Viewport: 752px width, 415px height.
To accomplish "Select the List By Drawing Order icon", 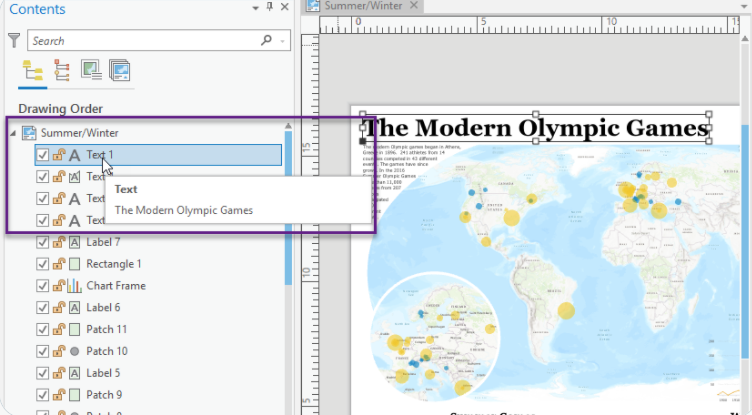I will (x=33, y=71).
